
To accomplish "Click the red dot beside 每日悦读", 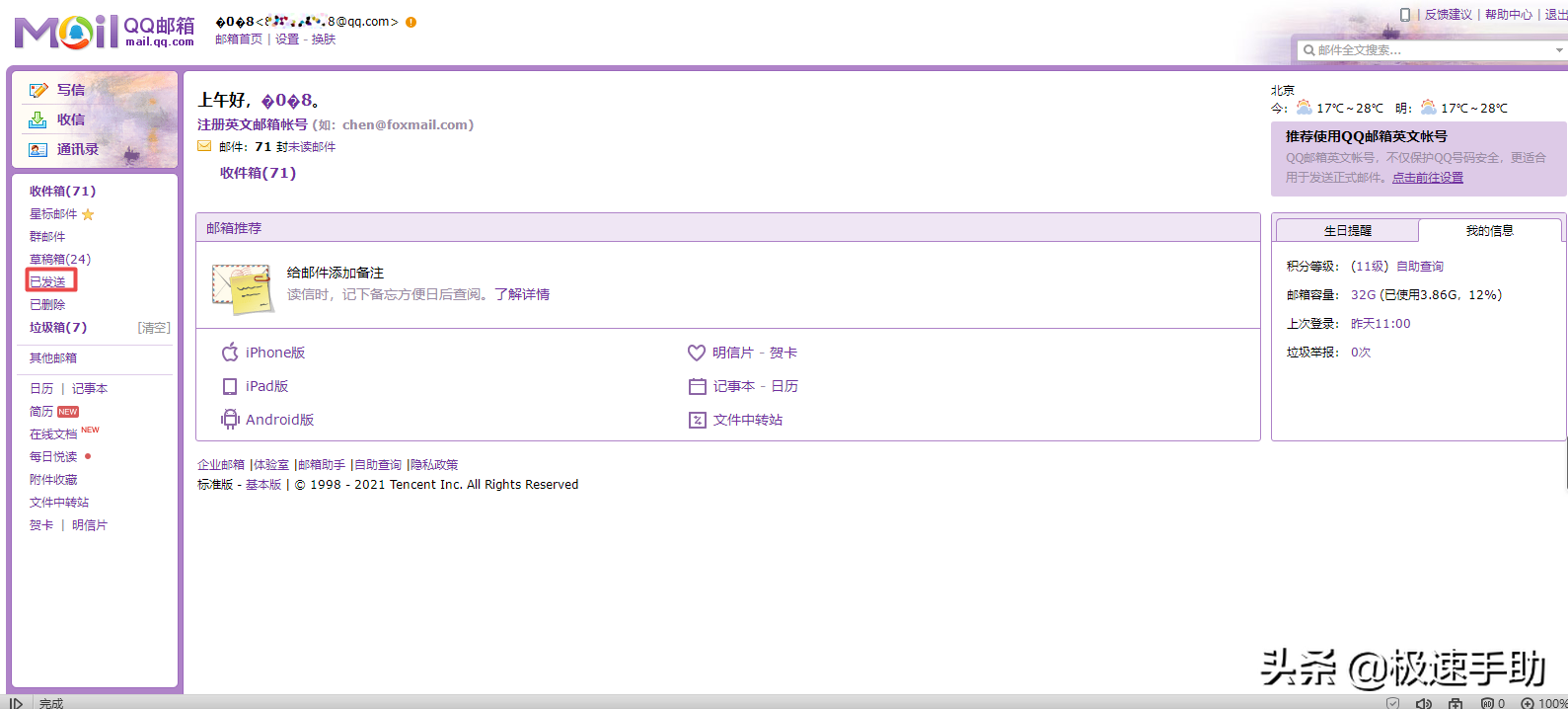I will pos(88,456).
